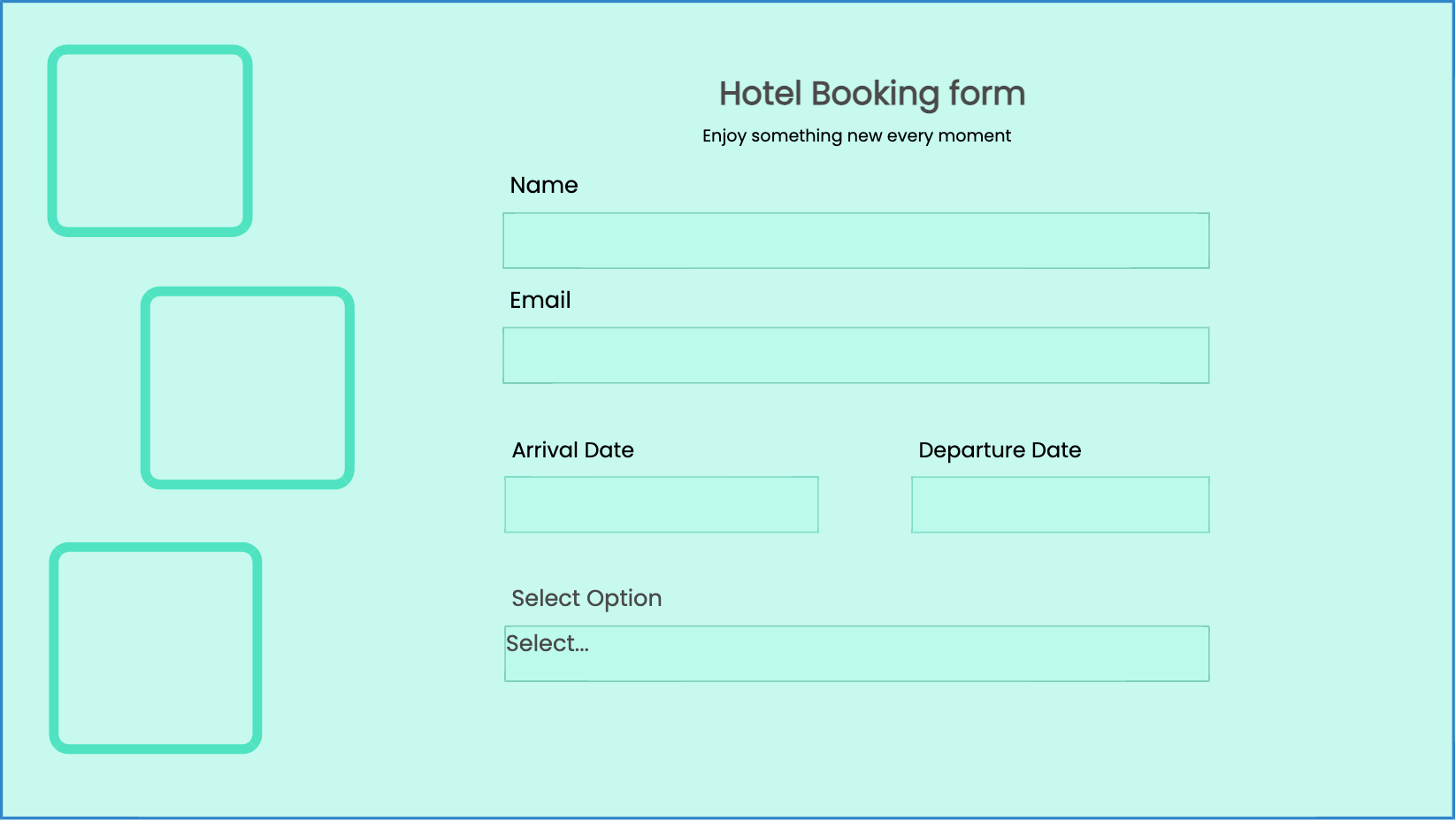Click the word "Hotel" in the heading
Image resolution: width=1456 pixels, height=821 pixels.
tap(760, 94)
